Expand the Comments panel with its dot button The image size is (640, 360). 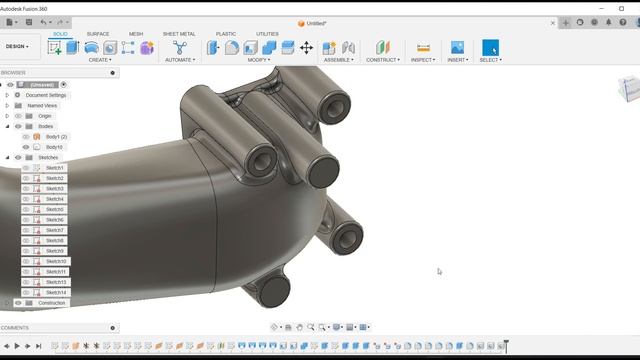pyautogui.click(x=113, y=328)
